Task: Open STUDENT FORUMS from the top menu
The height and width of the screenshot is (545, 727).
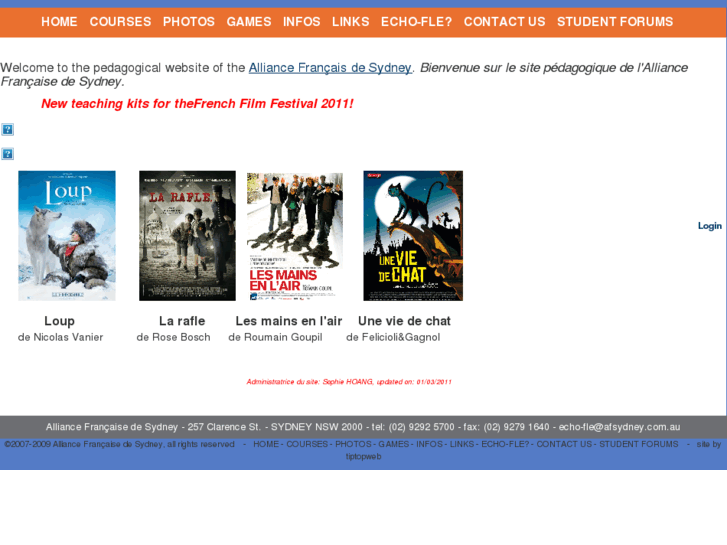Action: 615,22
